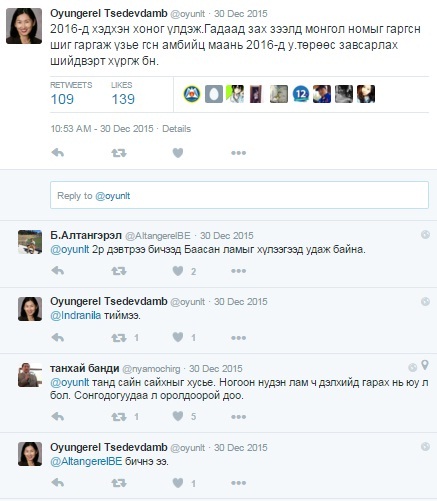Retweet Б.Алтангэрэл's reply
The image size is (437, 501).
coord(119,271)
